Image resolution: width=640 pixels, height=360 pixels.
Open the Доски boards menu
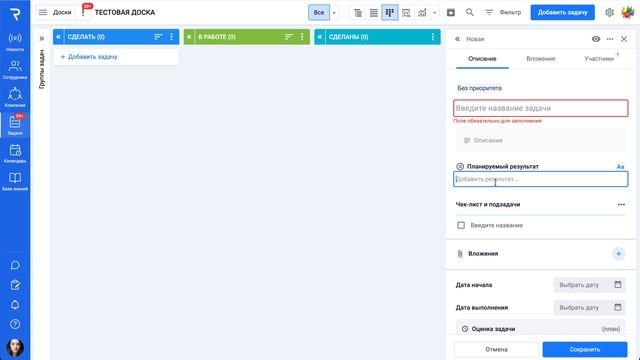pos(62,13)
